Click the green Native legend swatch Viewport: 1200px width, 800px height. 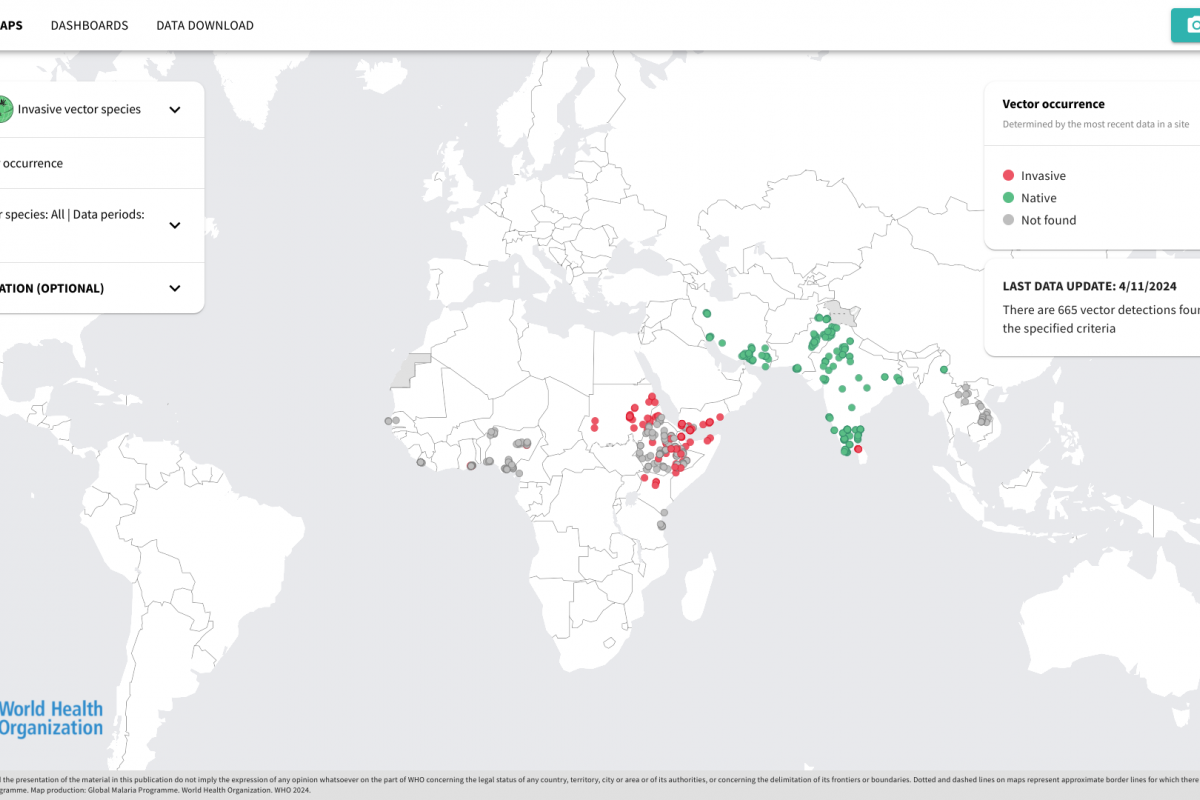pos(1008,198)
